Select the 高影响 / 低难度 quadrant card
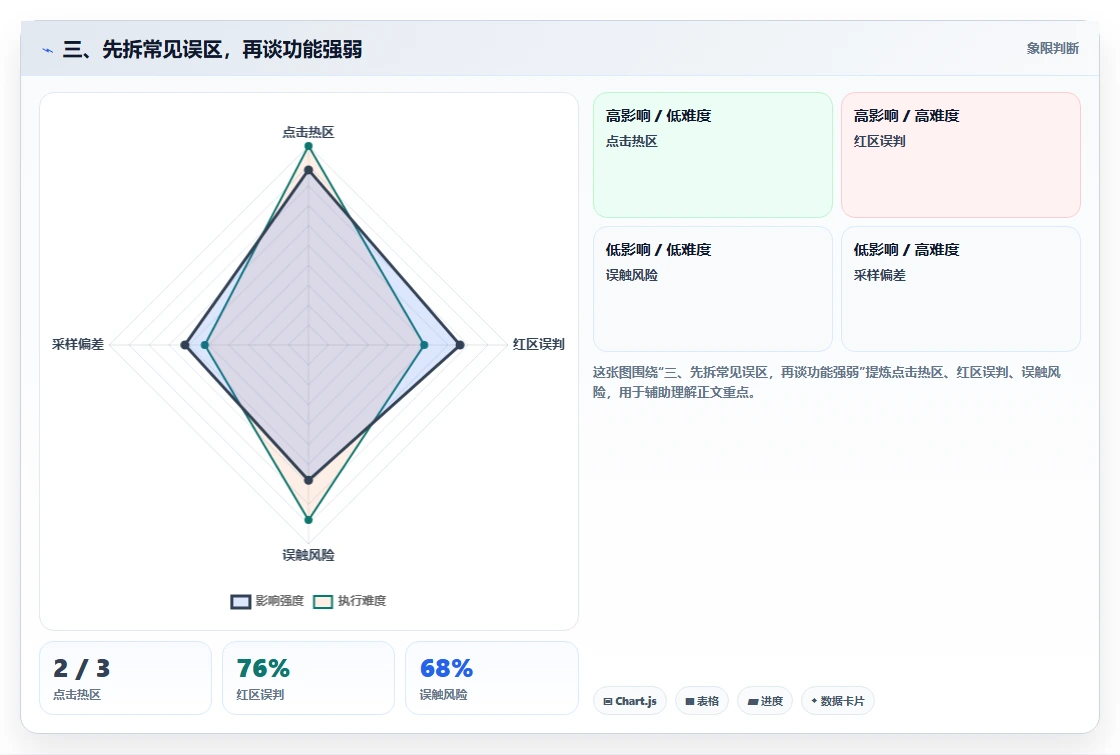 coord(713,155)
